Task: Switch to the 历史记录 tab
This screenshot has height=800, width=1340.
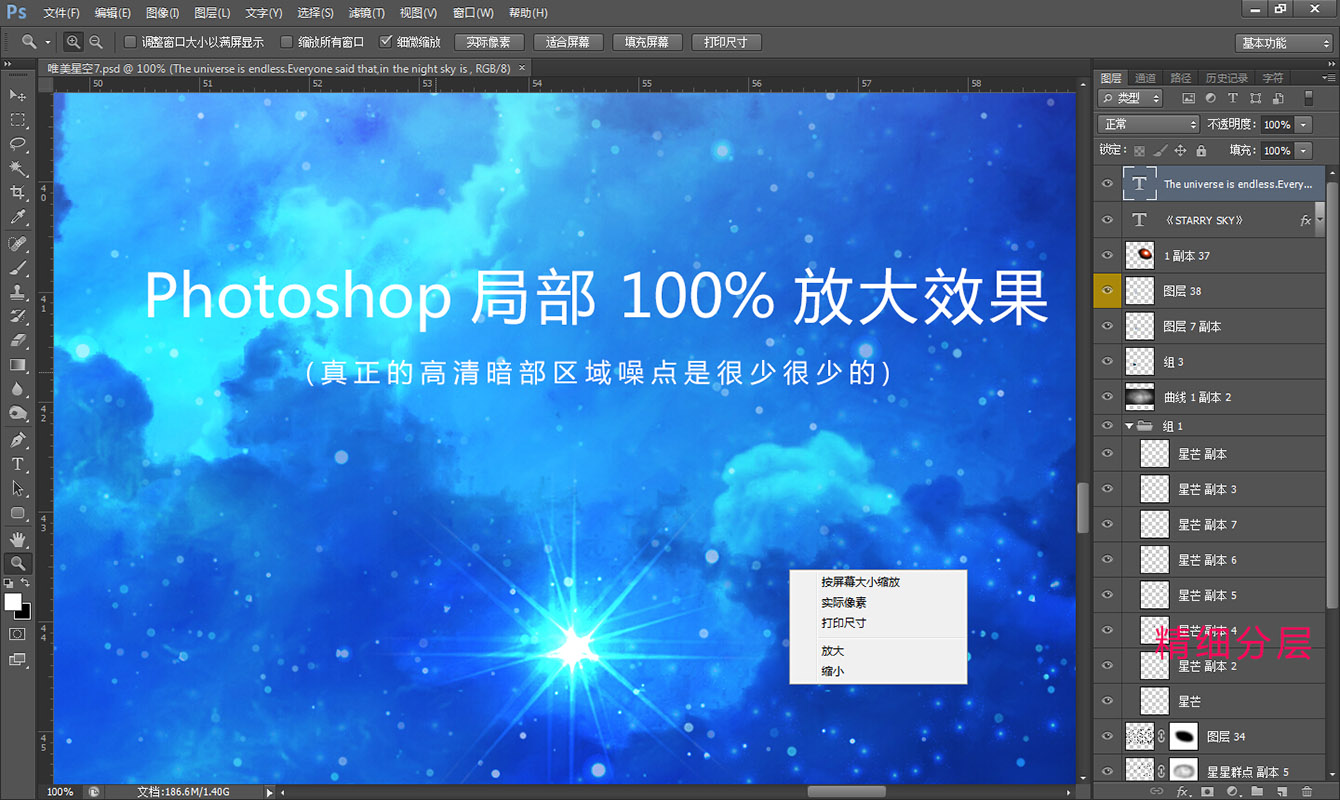Action: [1226, 77]
